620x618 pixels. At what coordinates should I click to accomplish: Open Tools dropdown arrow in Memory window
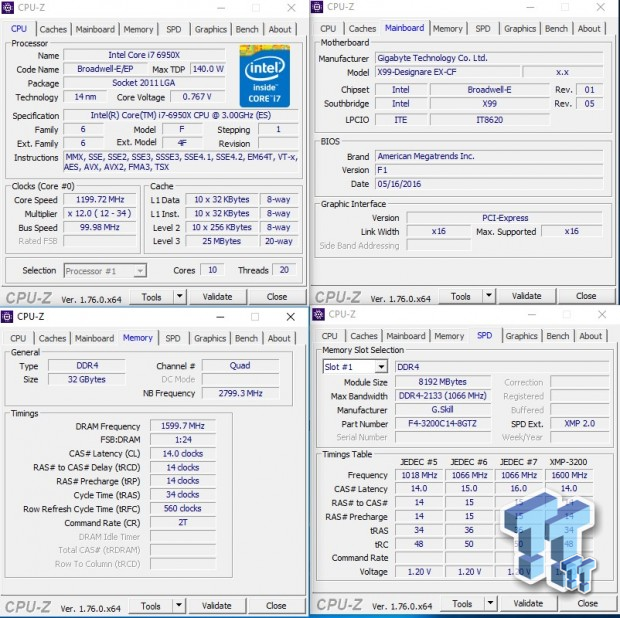179,605
